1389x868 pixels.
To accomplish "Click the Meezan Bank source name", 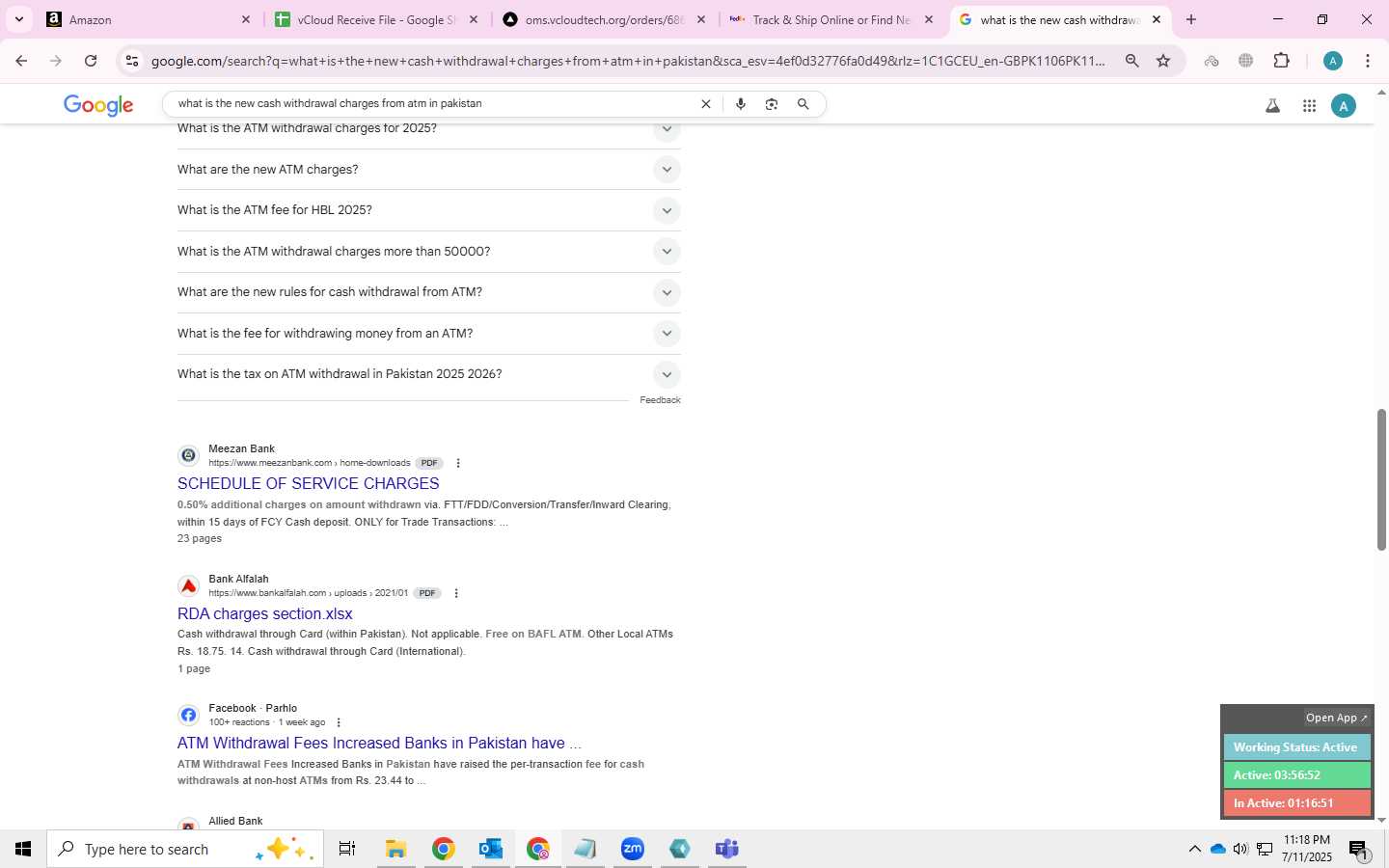I will (241, 449).
